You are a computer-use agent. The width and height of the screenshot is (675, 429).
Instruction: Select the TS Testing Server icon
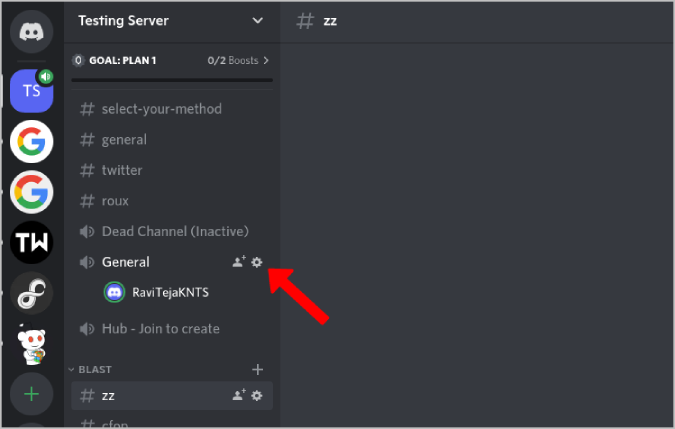coord(31,92)
